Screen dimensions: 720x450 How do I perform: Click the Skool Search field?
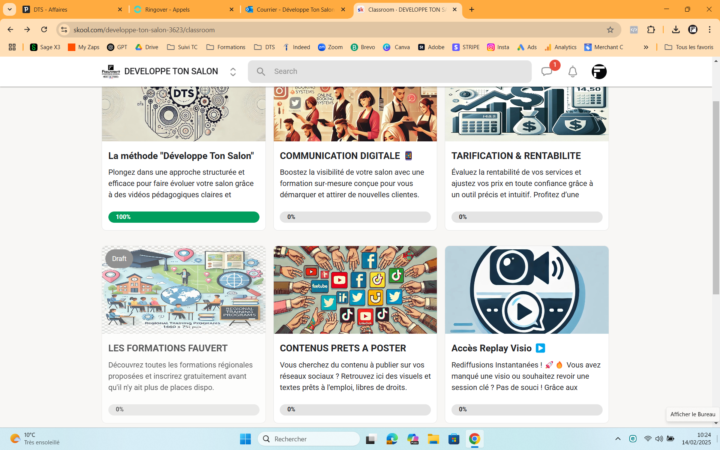coord(390,71)
